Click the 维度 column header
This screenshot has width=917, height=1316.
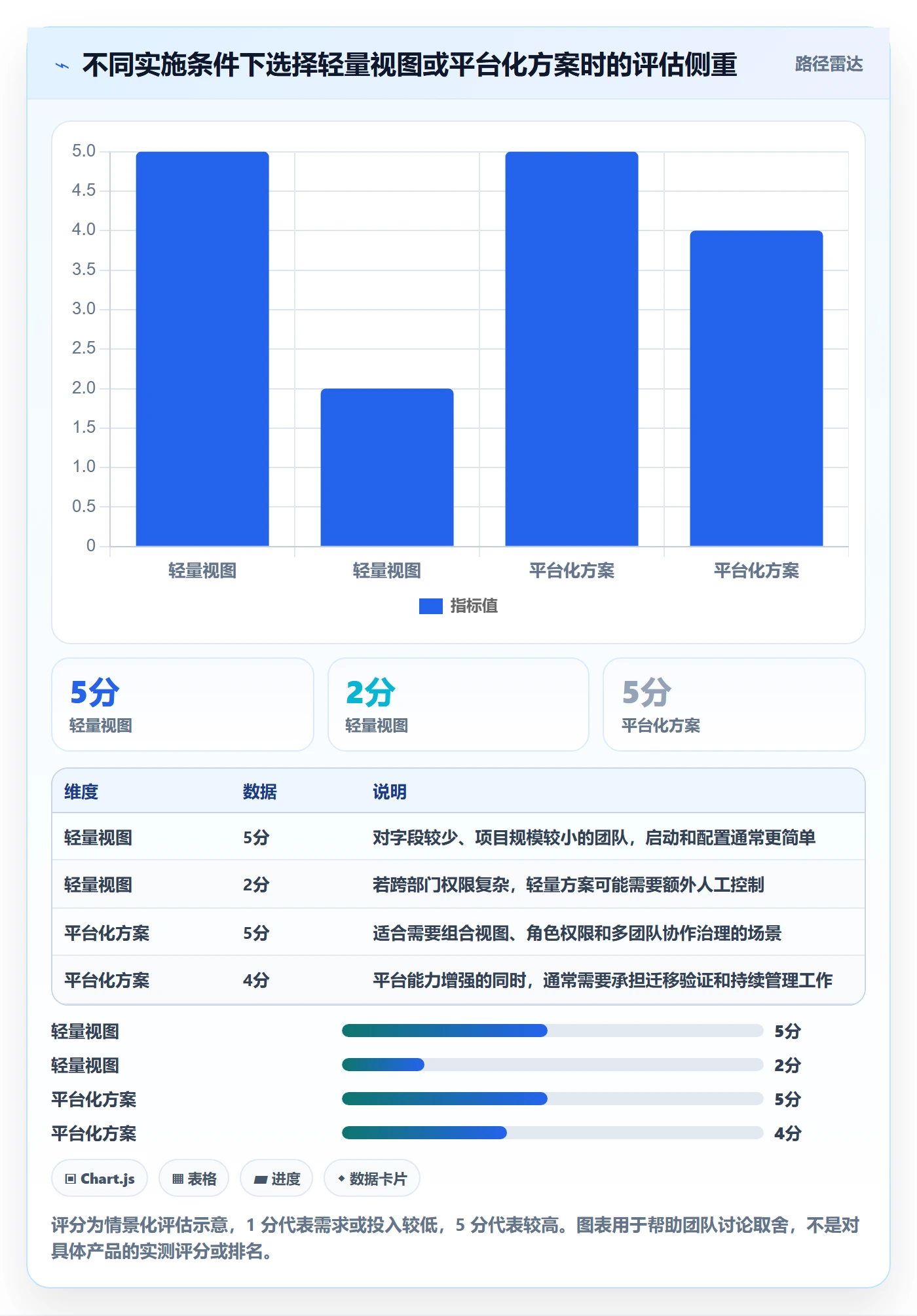pyautogui.click(x=81, y=792)
